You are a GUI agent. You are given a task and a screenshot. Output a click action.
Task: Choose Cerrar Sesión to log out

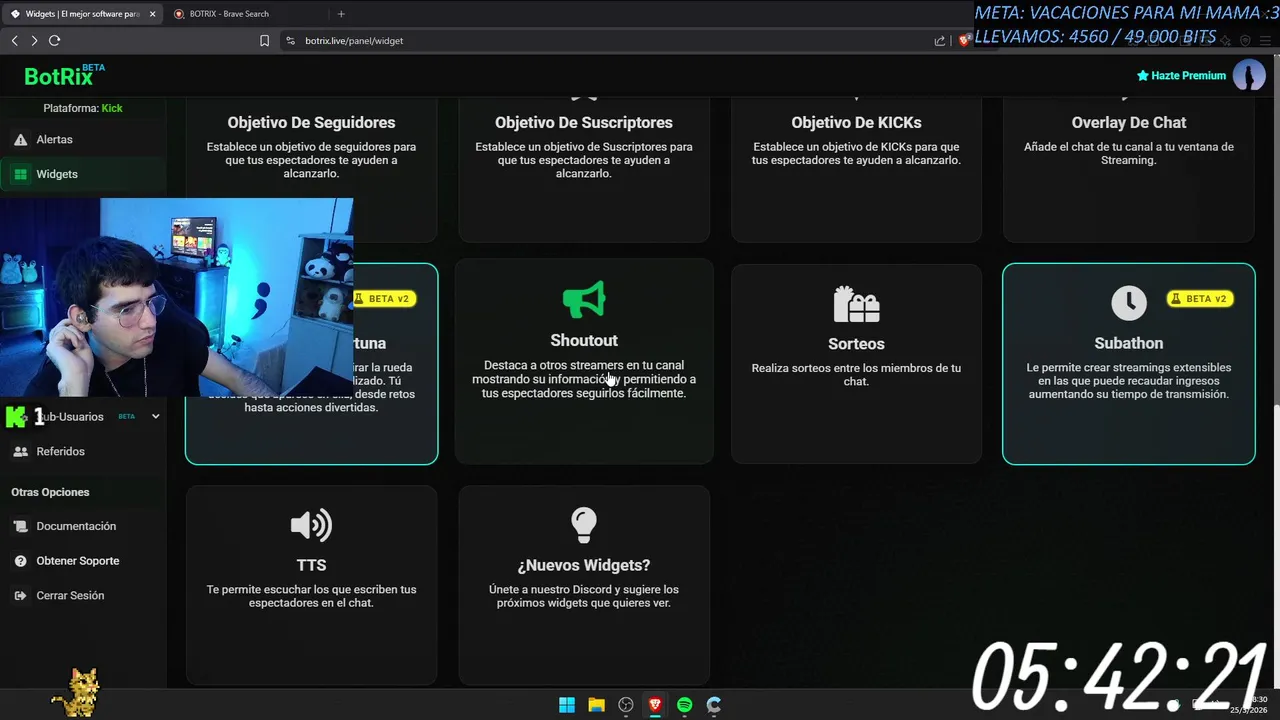tap(83, 595)
